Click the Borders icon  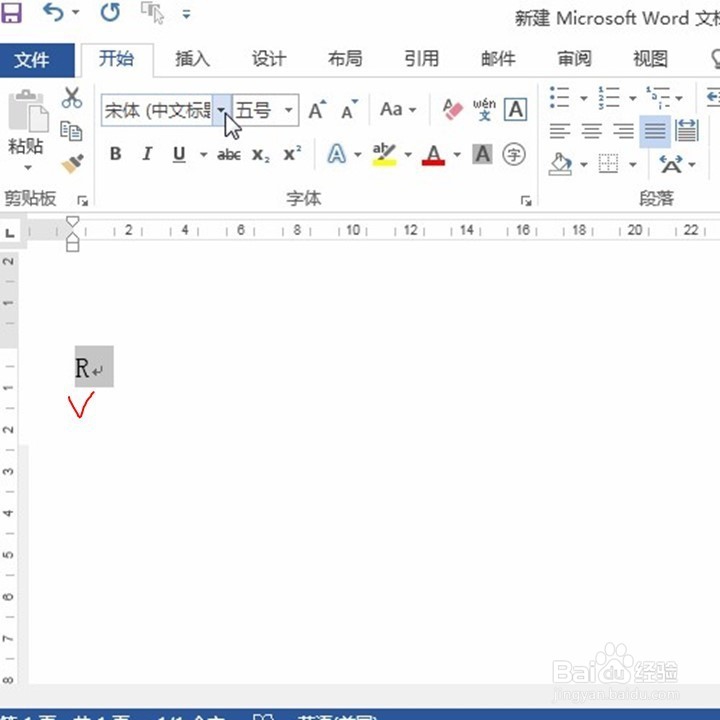tap(609, 163)
